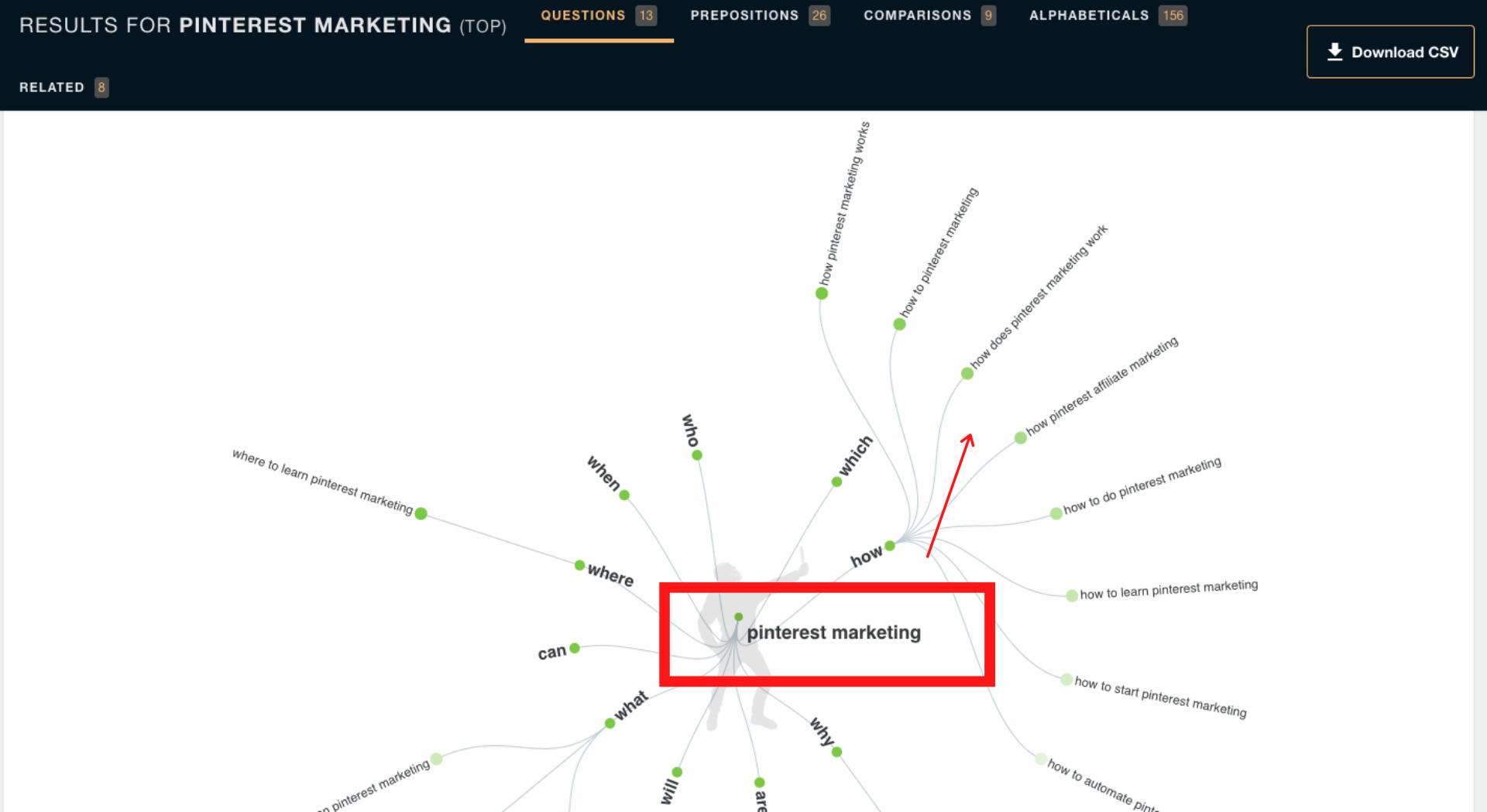
Task: Click the green dot beside 'who'
Action: coord(697,455)
